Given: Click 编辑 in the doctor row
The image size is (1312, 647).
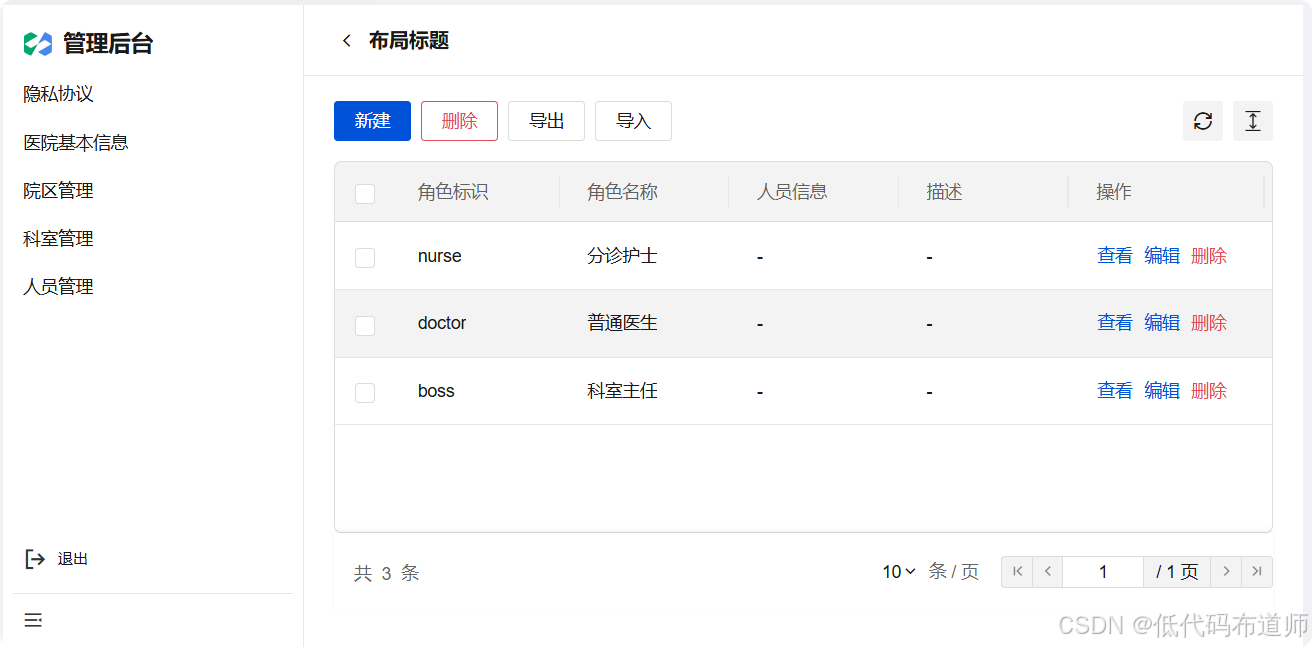Looking at the screenshot, I should point(1162,323).
